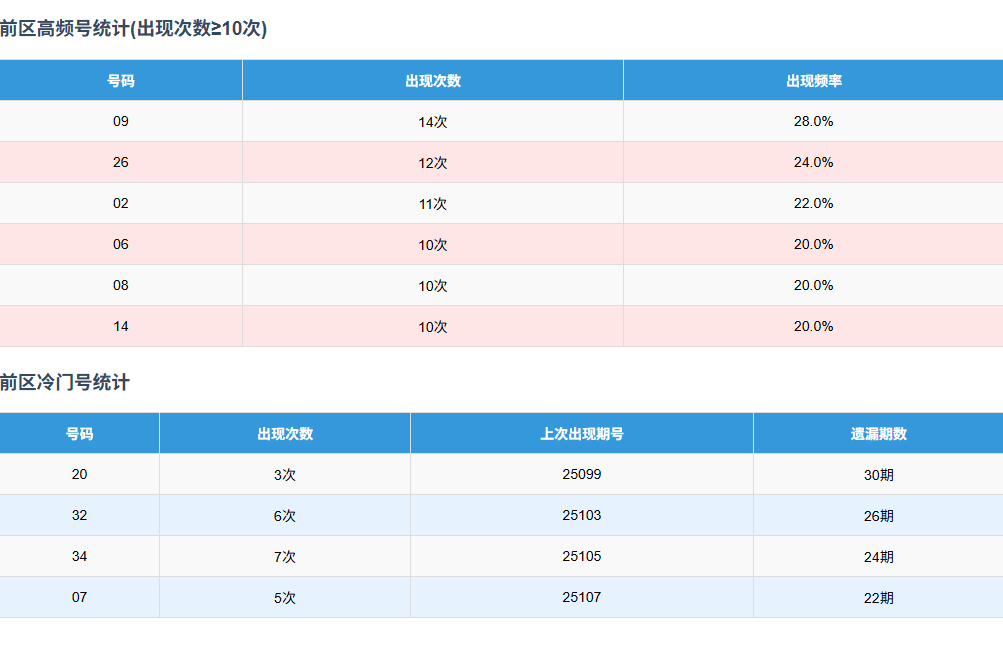Select cold number 32 in the table

click(79, 516)
